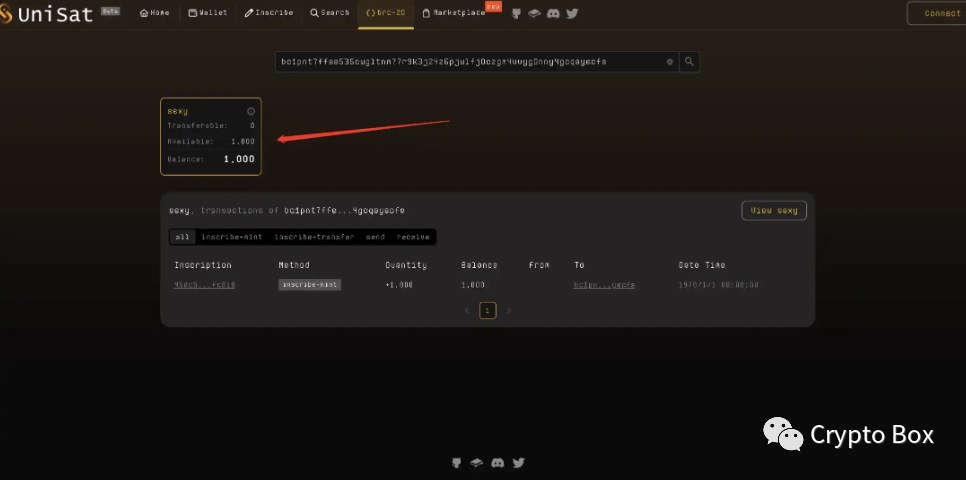Open the Marketplace nav item
The image size is (966, 480).
pyautogui.click(x=454, y=13)
